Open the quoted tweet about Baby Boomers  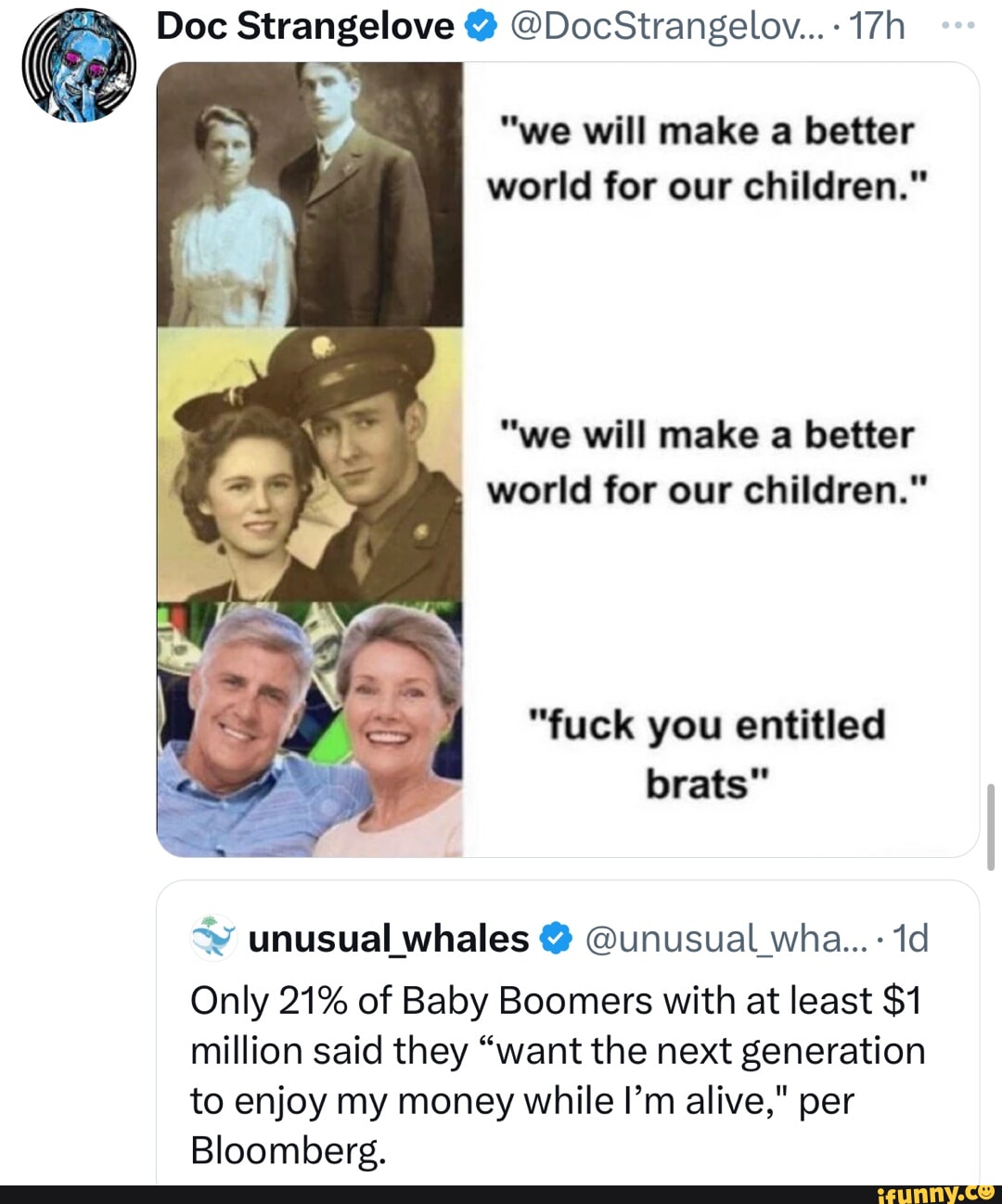[559, 1076]
